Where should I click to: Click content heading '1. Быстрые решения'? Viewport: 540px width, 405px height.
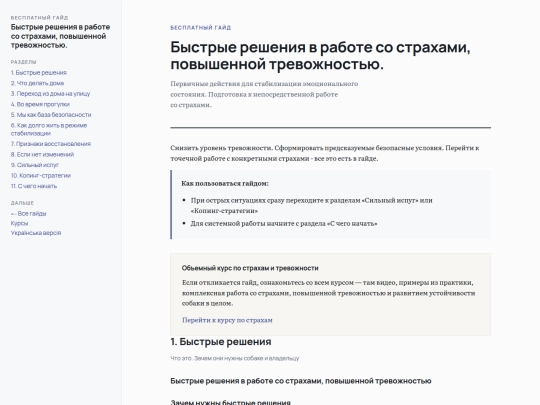click(221, 342)
